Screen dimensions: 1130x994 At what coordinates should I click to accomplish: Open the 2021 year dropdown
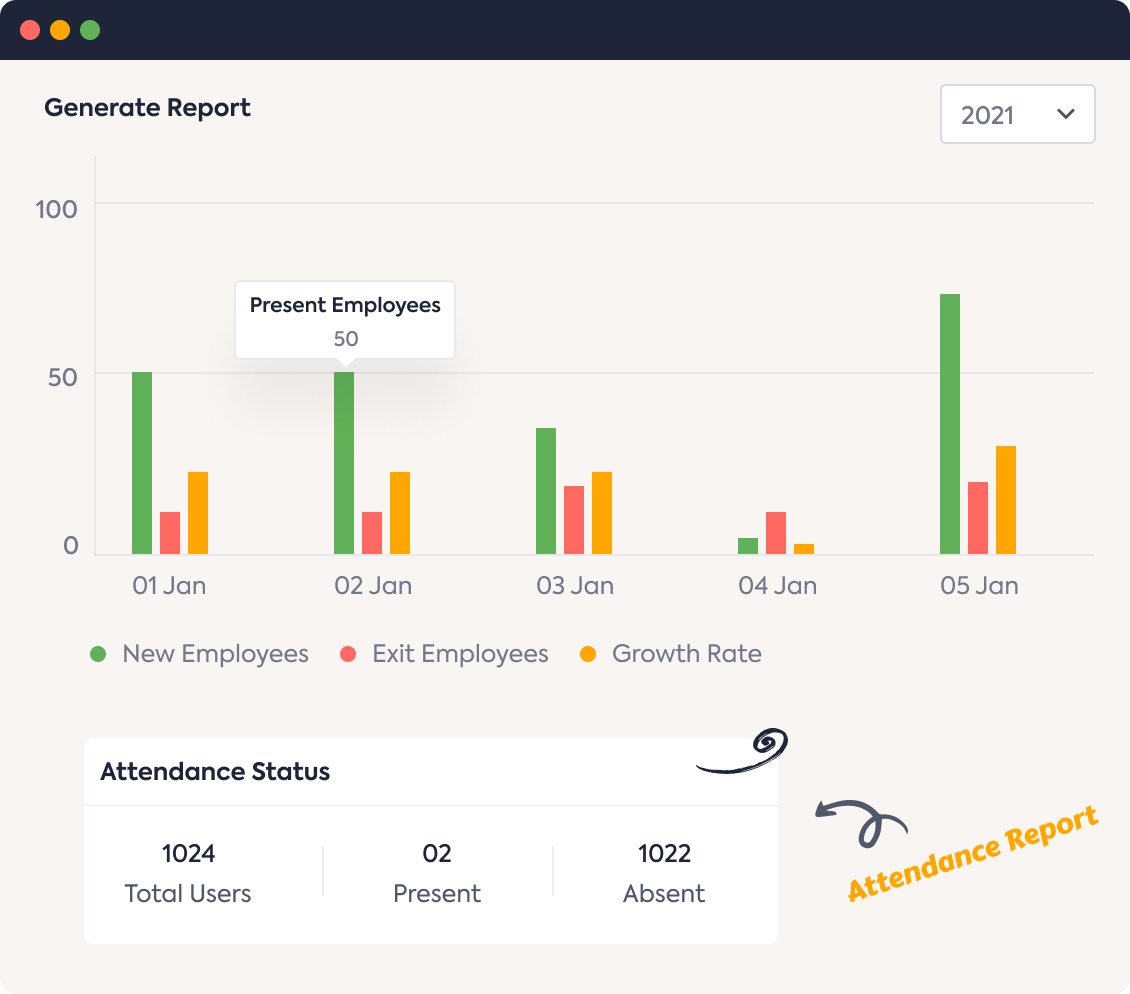[1017, 114]
